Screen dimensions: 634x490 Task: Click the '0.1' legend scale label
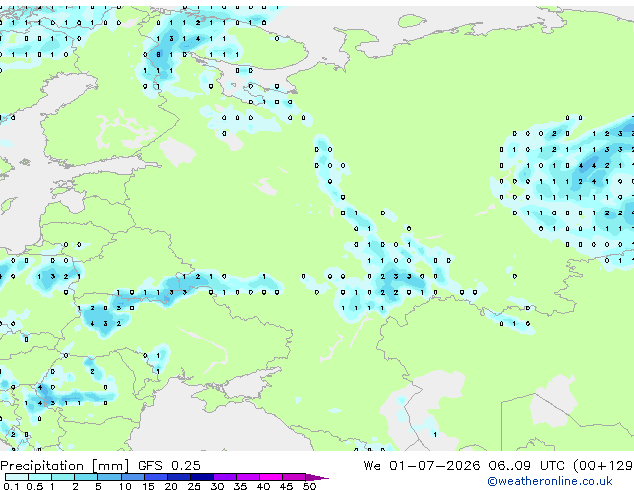11,486
